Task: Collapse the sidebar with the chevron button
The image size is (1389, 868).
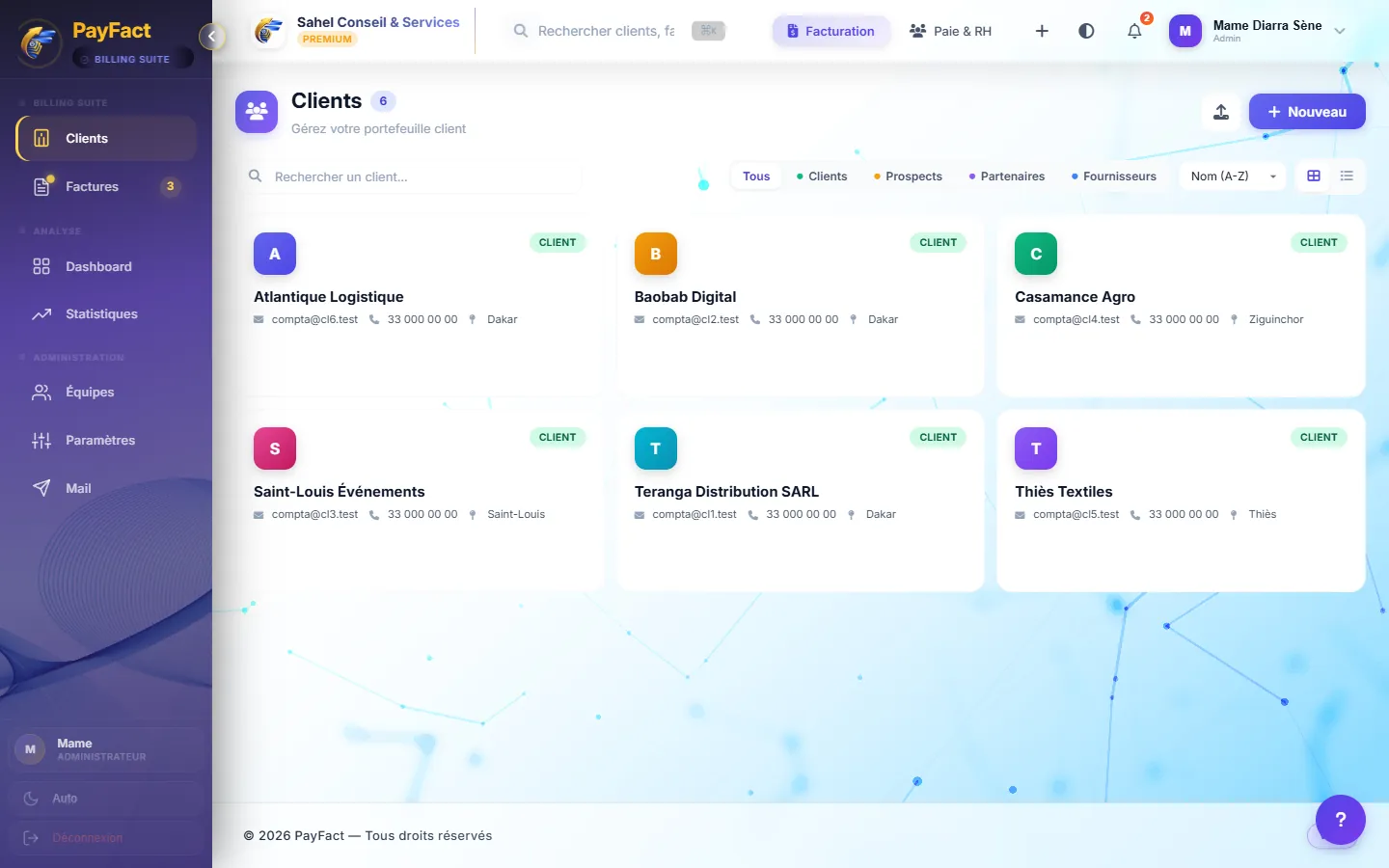Action: point(212,37)
